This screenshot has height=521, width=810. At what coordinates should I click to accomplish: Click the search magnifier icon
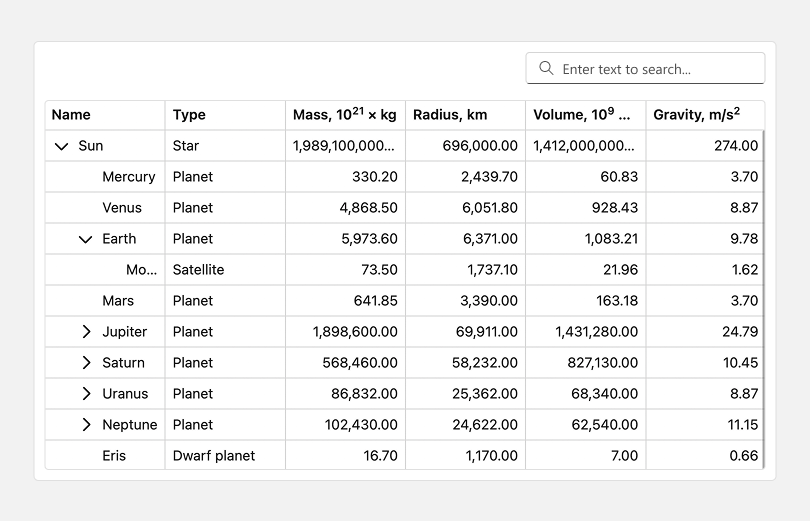(x=546, y=69)
